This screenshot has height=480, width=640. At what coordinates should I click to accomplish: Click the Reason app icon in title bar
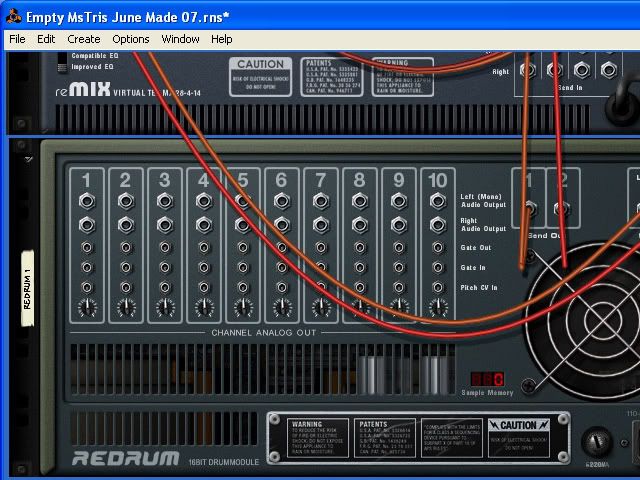click(x=13, y=16)
